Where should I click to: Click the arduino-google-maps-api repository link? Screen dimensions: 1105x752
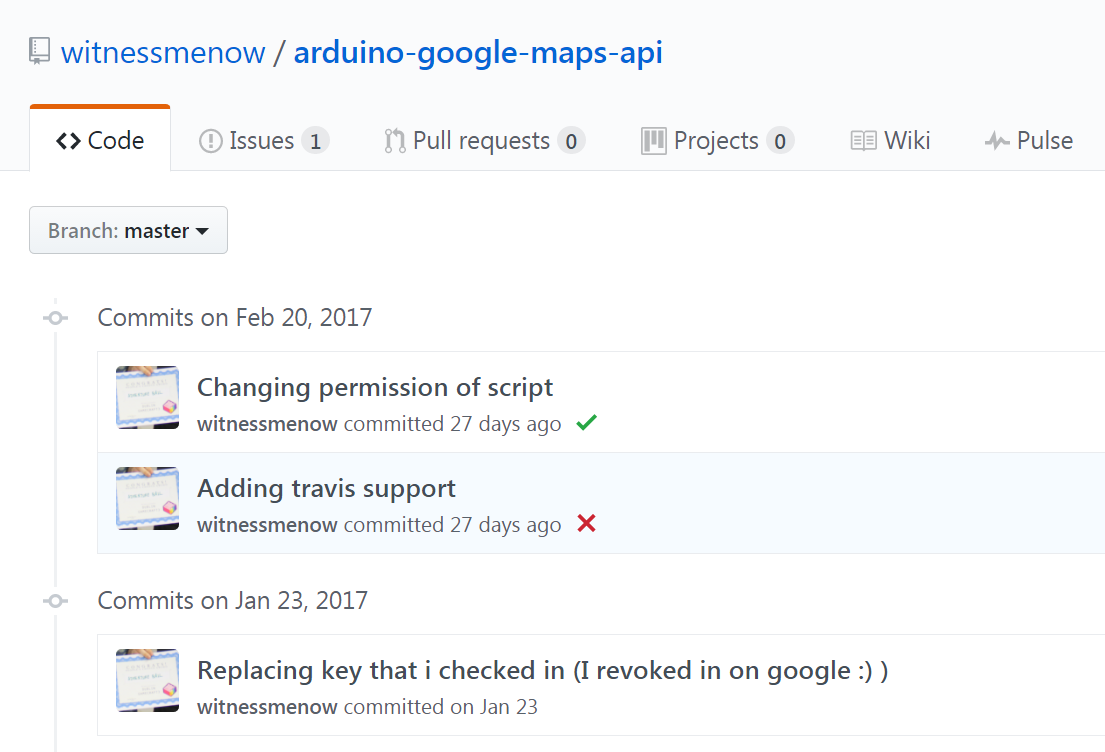tap(478, 52)
